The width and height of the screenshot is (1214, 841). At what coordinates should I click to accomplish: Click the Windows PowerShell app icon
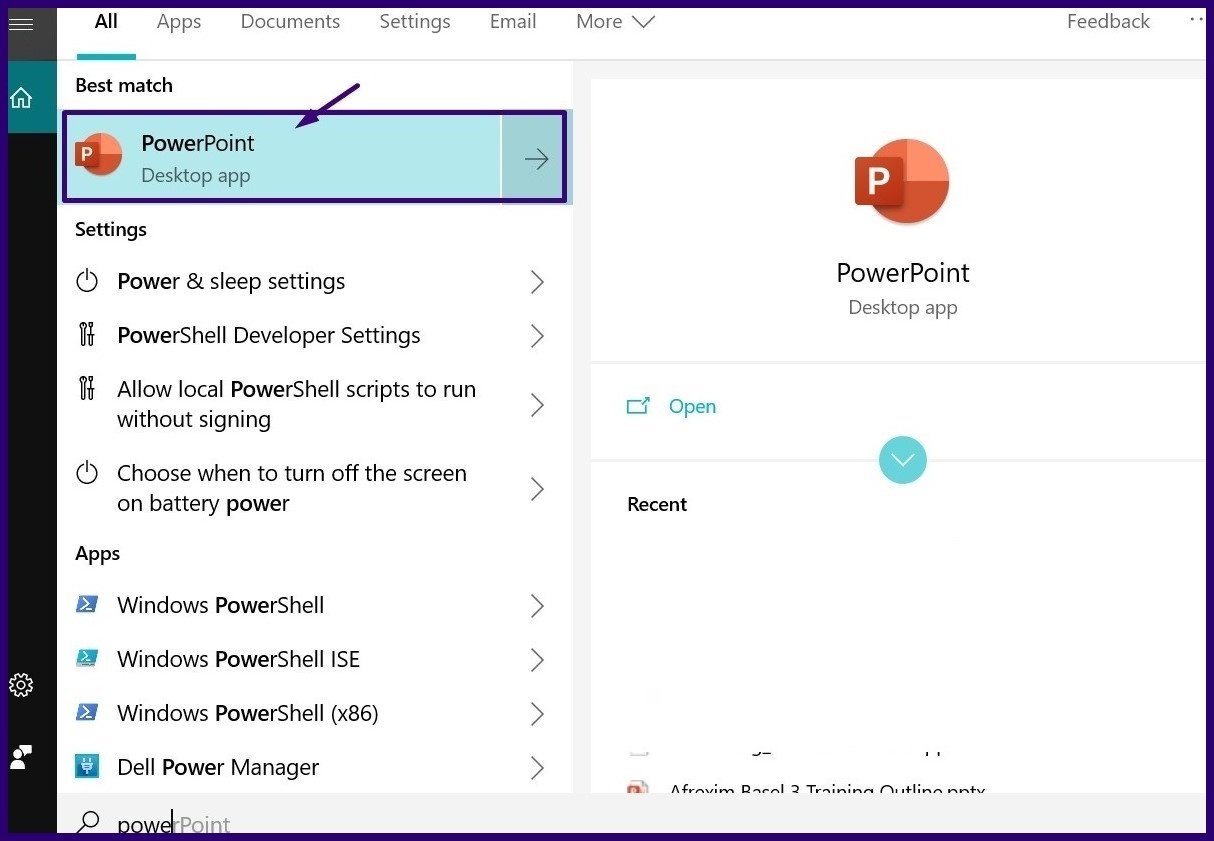tap(87, 605)
